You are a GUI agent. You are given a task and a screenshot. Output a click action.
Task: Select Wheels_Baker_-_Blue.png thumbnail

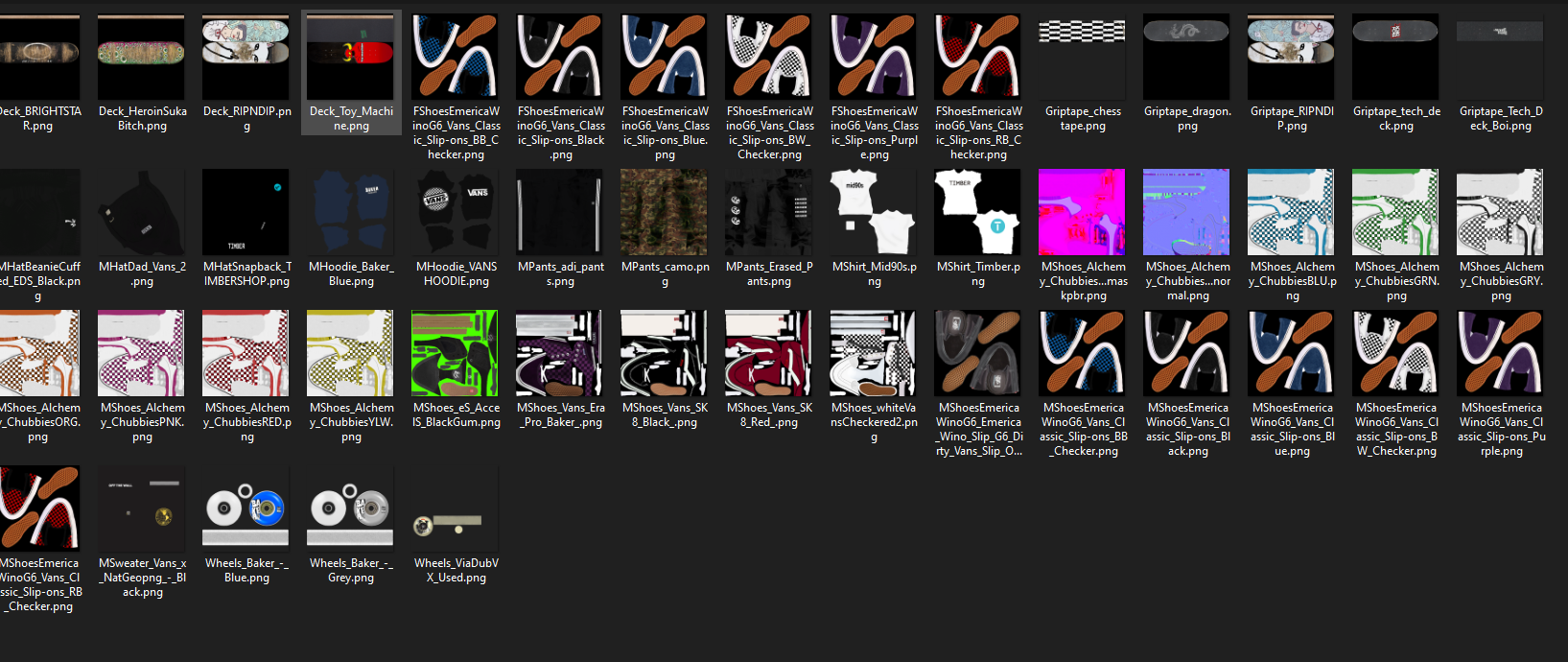click(x=246, y=509)
